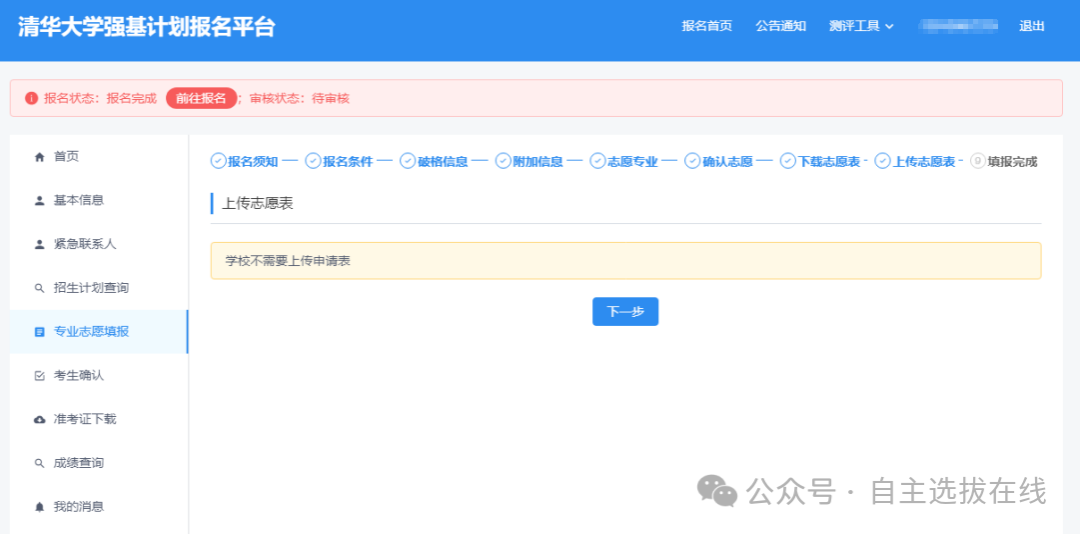Click the red 前往报名 button
Image resolution: width=1080 pixels, height=534 pixels.
coord(201,98)
